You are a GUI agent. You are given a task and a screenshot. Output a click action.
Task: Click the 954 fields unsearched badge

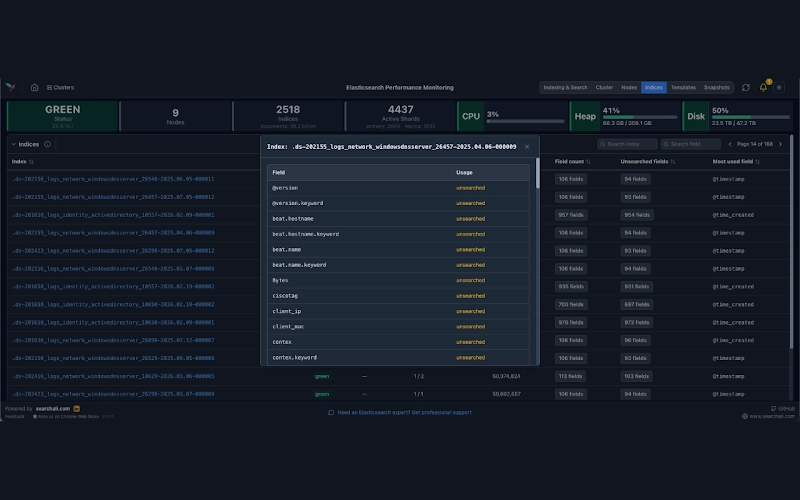(636, 215)
